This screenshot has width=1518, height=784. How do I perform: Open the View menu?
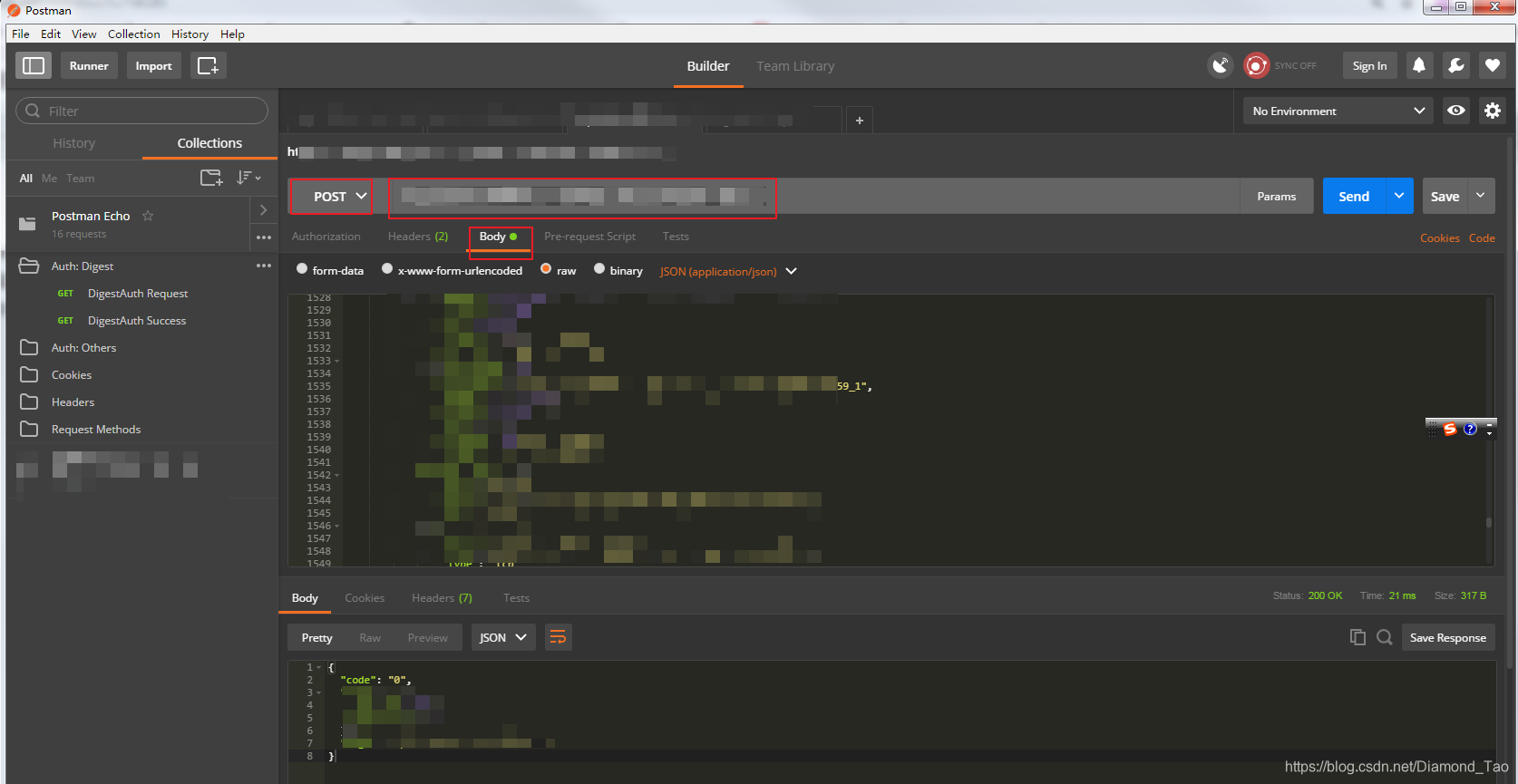84,34
